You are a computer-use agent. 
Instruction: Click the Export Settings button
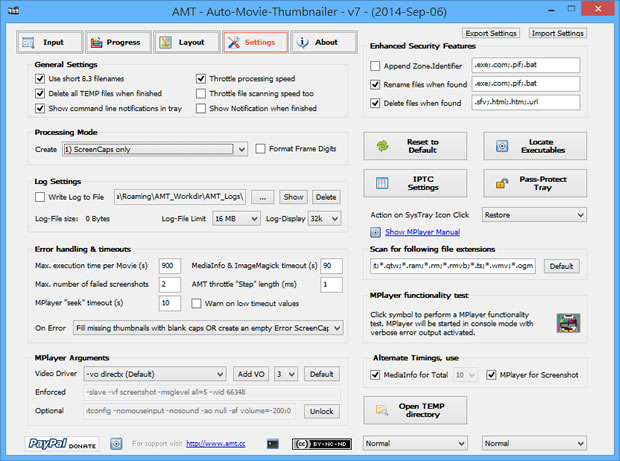tap(491, 33)
